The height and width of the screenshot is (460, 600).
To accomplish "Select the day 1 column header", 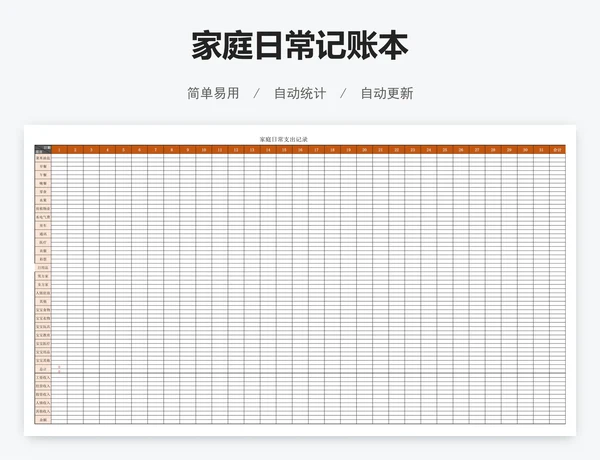I will (x=59, y=150).
